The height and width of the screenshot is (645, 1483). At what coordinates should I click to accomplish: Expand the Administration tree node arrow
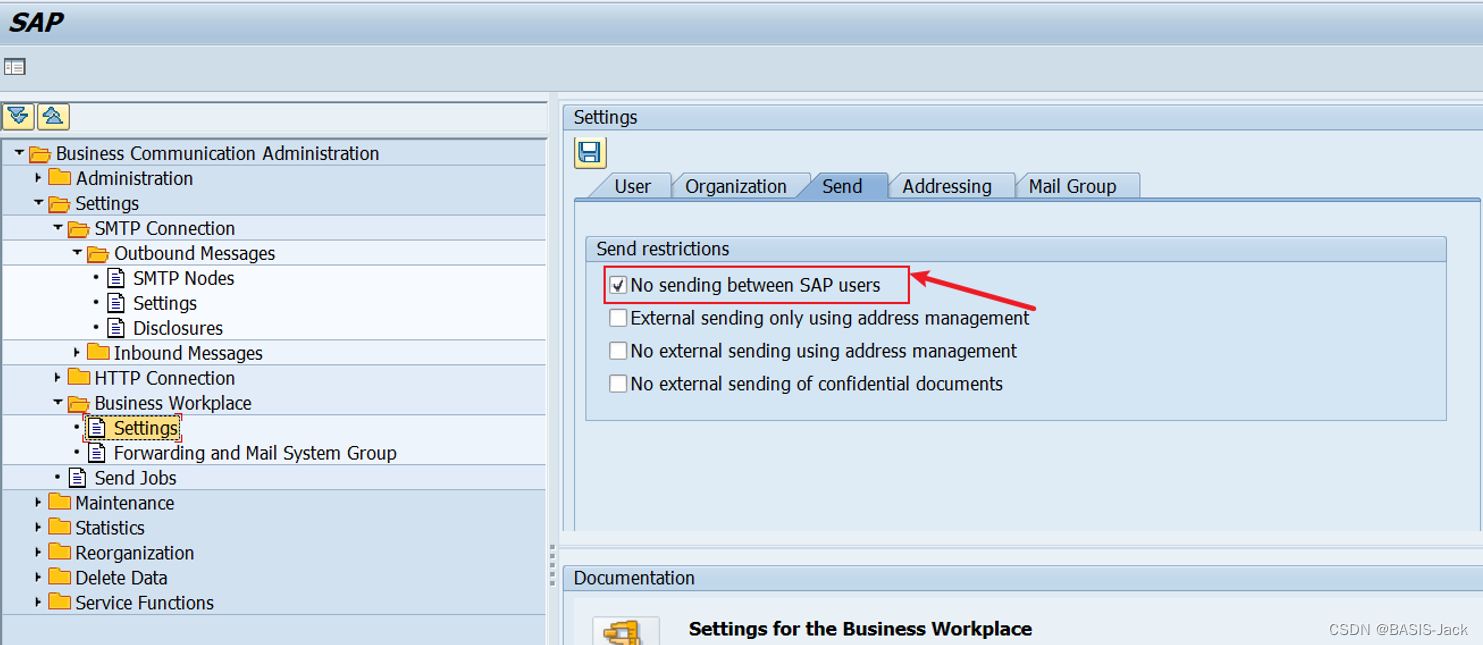pos(38,178)
